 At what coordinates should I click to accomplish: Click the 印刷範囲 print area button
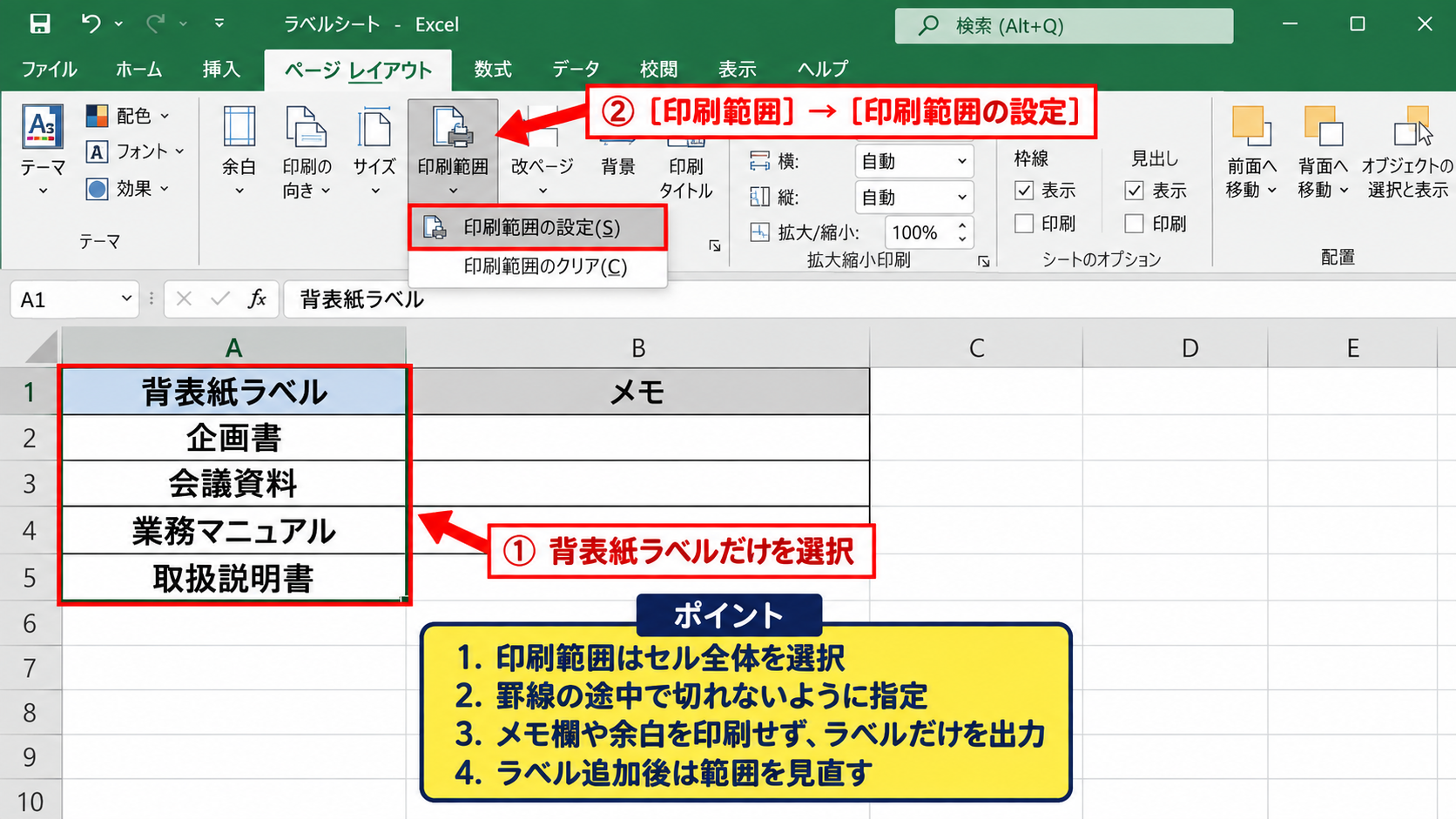(453, 151)
